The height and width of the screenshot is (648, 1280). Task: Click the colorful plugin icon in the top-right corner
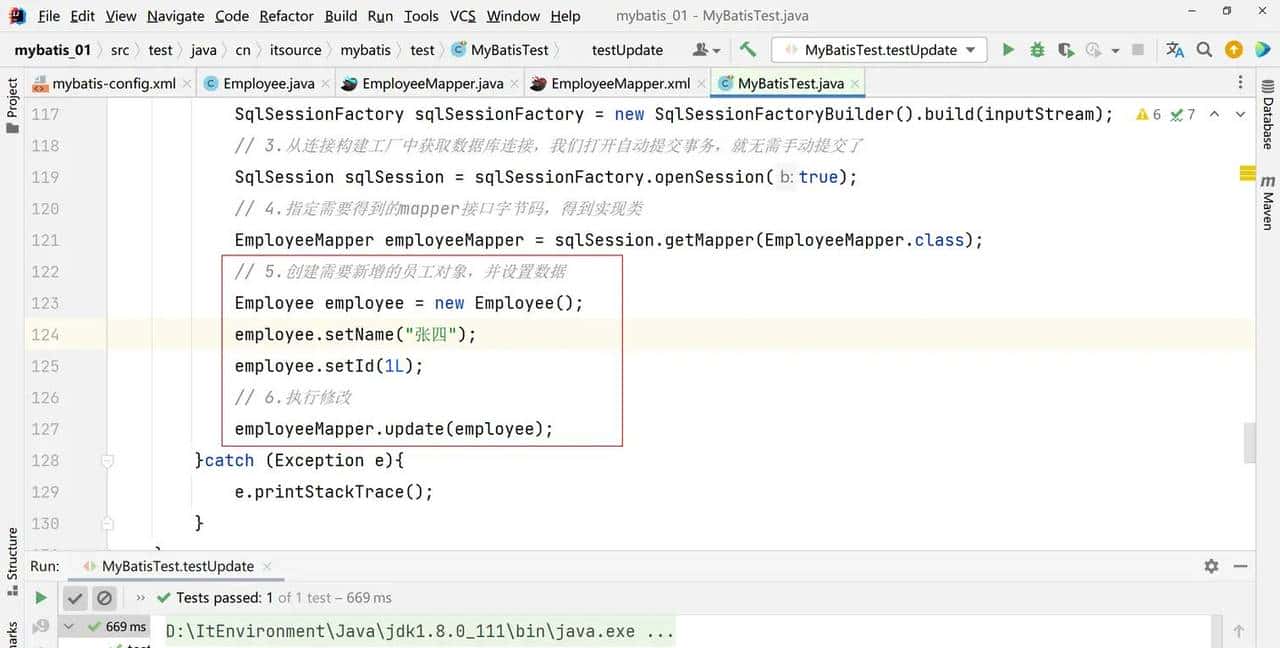tap(1262, 50)
